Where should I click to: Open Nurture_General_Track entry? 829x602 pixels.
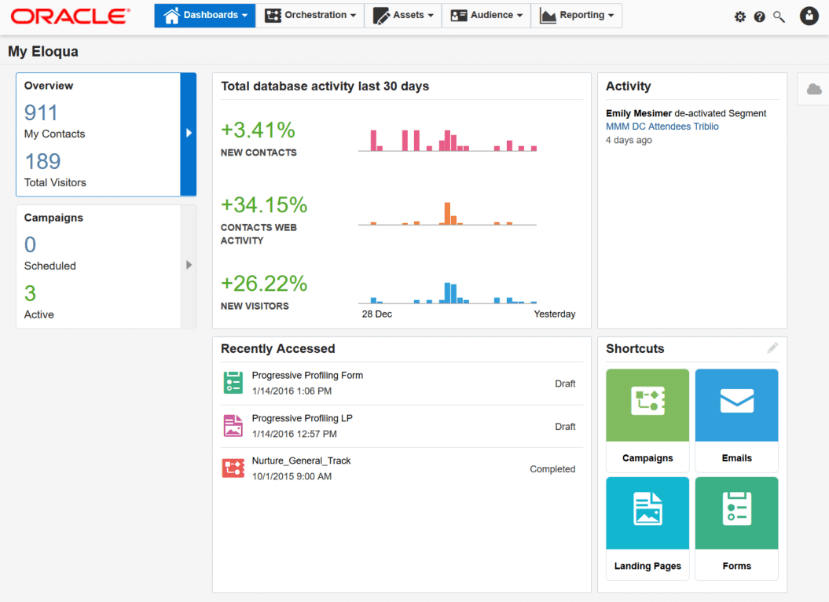(x=402, y=469)
